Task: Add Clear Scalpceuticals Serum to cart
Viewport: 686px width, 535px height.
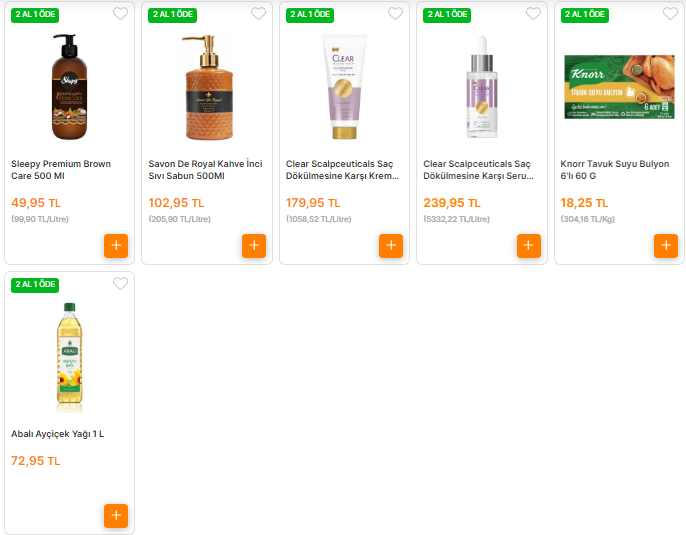Action: pos(528,245)
